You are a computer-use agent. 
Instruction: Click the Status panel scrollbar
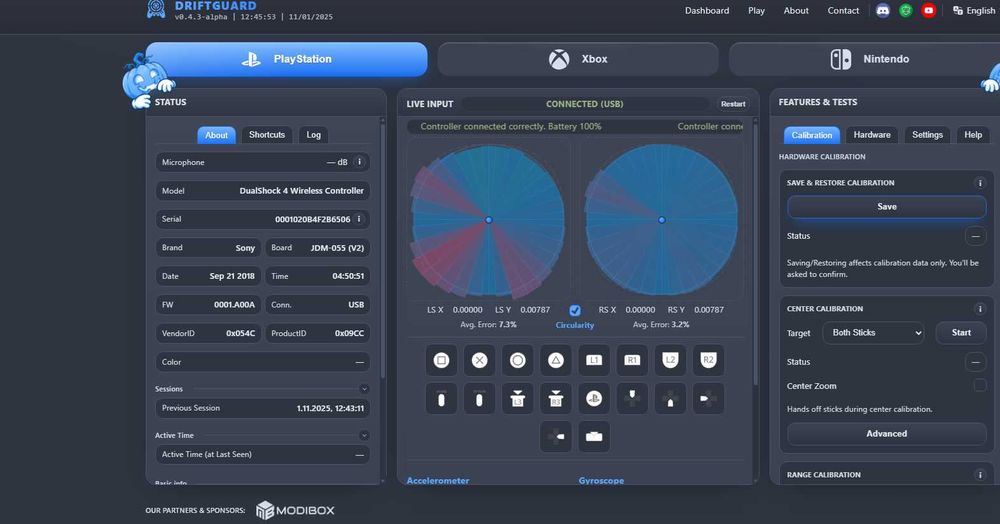click(x=382, y=249)
